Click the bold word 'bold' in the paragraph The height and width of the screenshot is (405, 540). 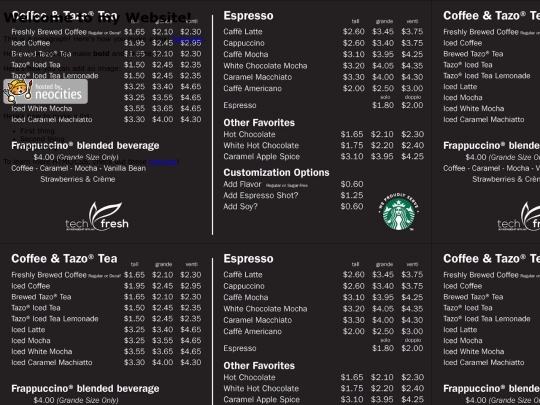pyautogui.click(x=101, y=54)
